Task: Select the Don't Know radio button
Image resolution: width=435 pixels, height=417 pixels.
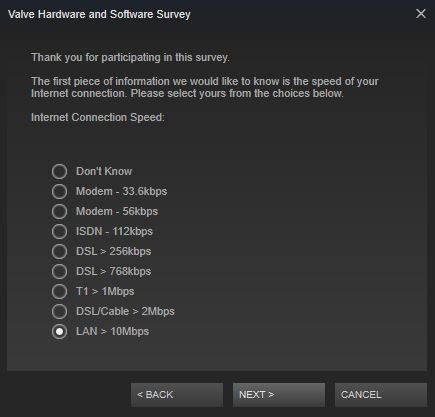Action: 59,171
